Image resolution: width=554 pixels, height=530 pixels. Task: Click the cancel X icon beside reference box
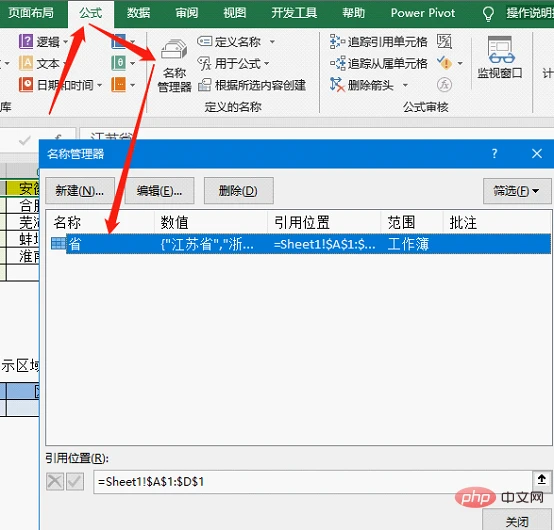click(x=55, y=481)
